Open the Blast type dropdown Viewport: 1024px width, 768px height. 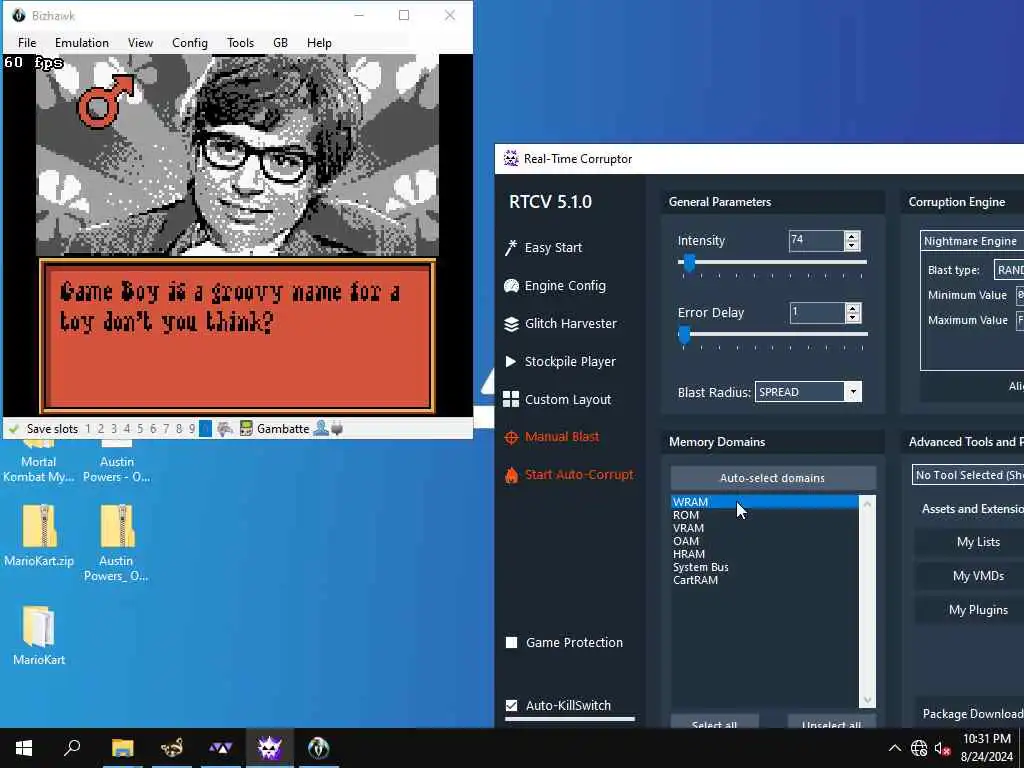pos(1009,270)
